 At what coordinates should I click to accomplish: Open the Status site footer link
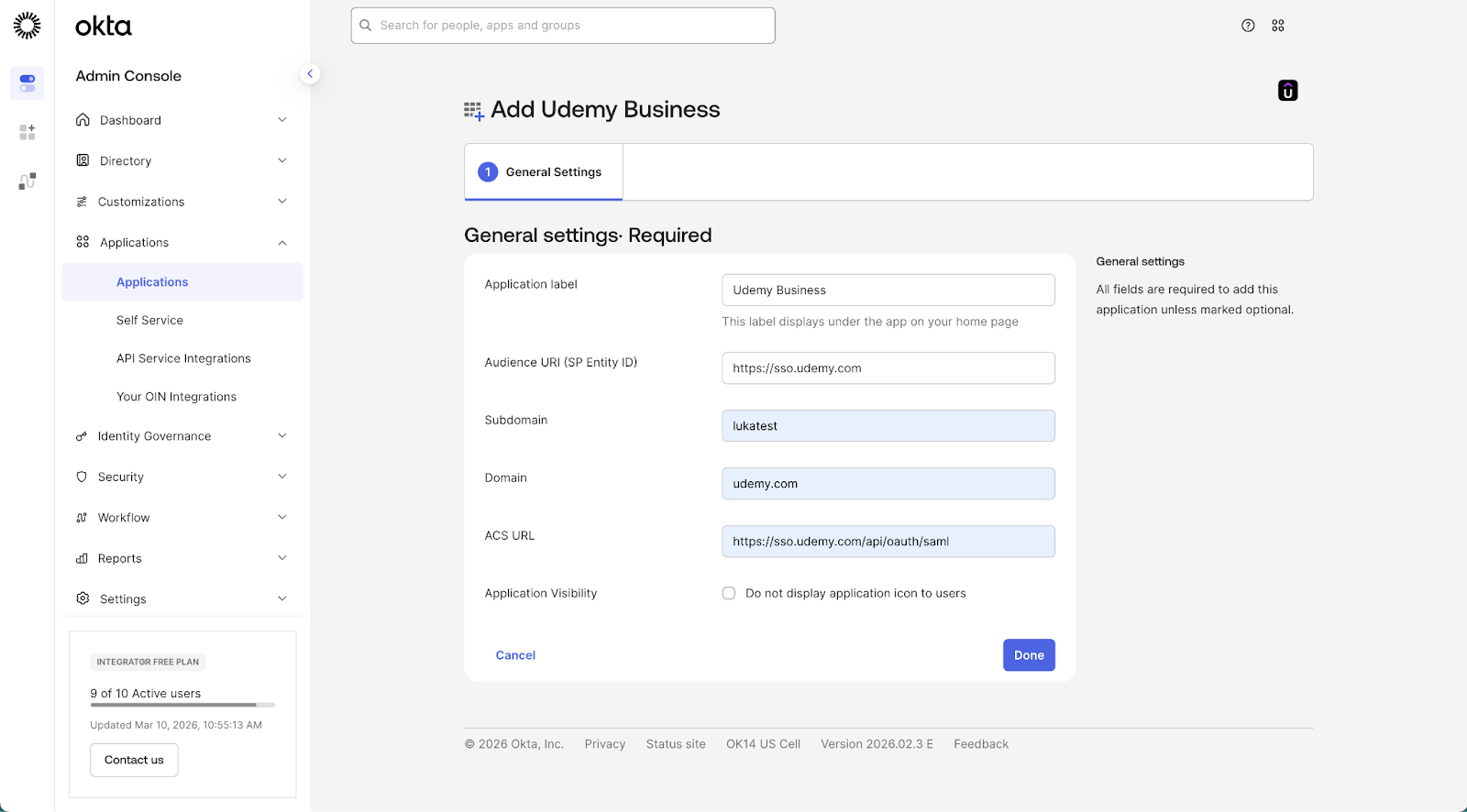coord(676,744)
